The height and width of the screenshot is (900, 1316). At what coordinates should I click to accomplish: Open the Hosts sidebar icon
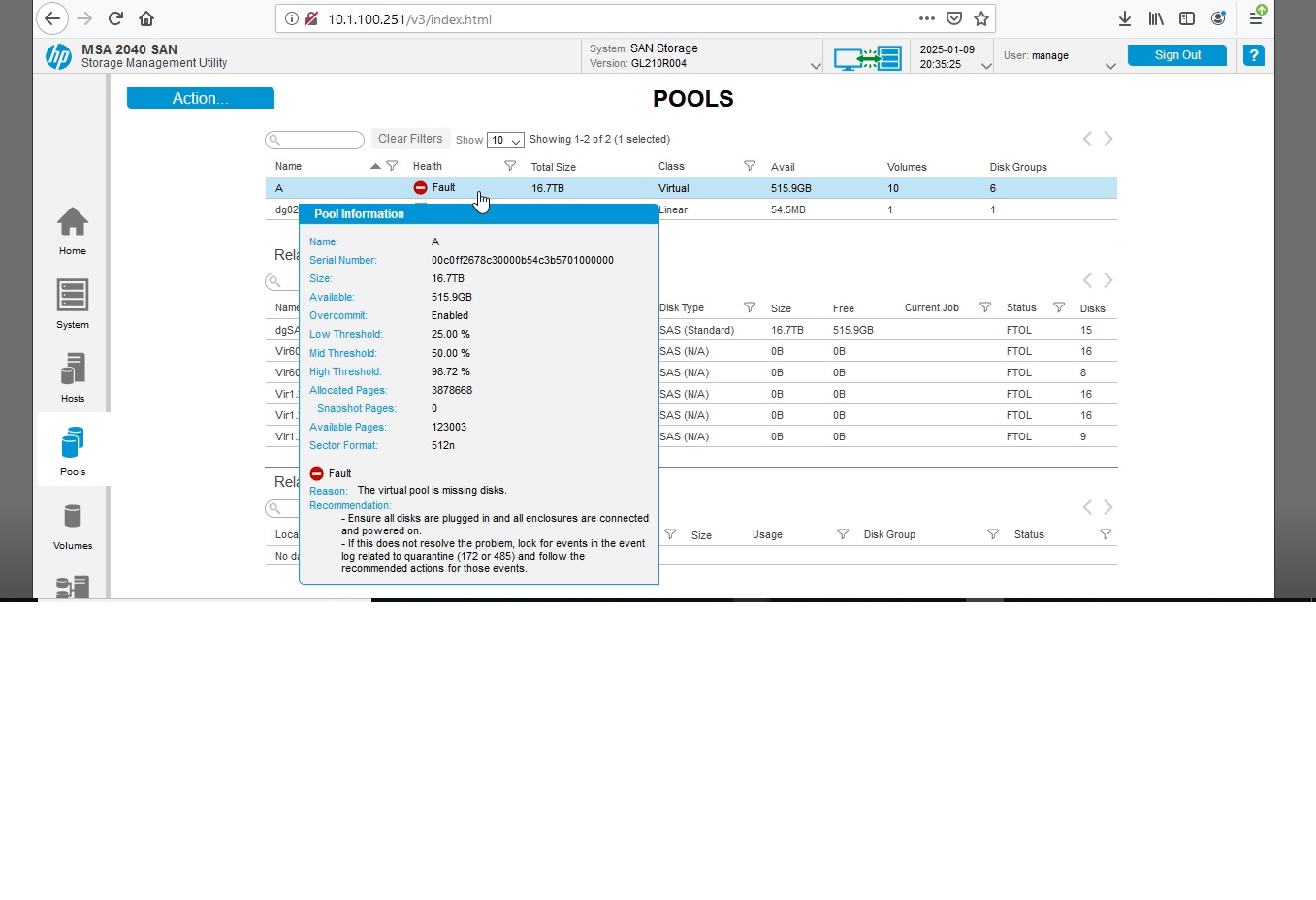point(73,369)
